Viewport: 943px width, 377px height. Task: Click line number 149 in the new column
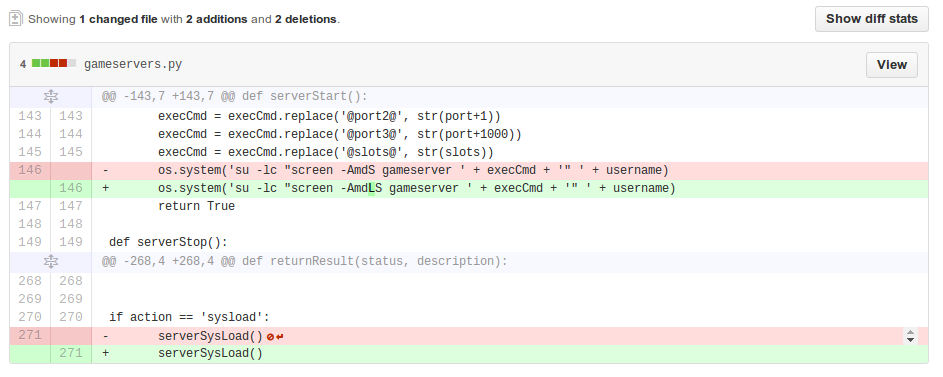point(71,242)
